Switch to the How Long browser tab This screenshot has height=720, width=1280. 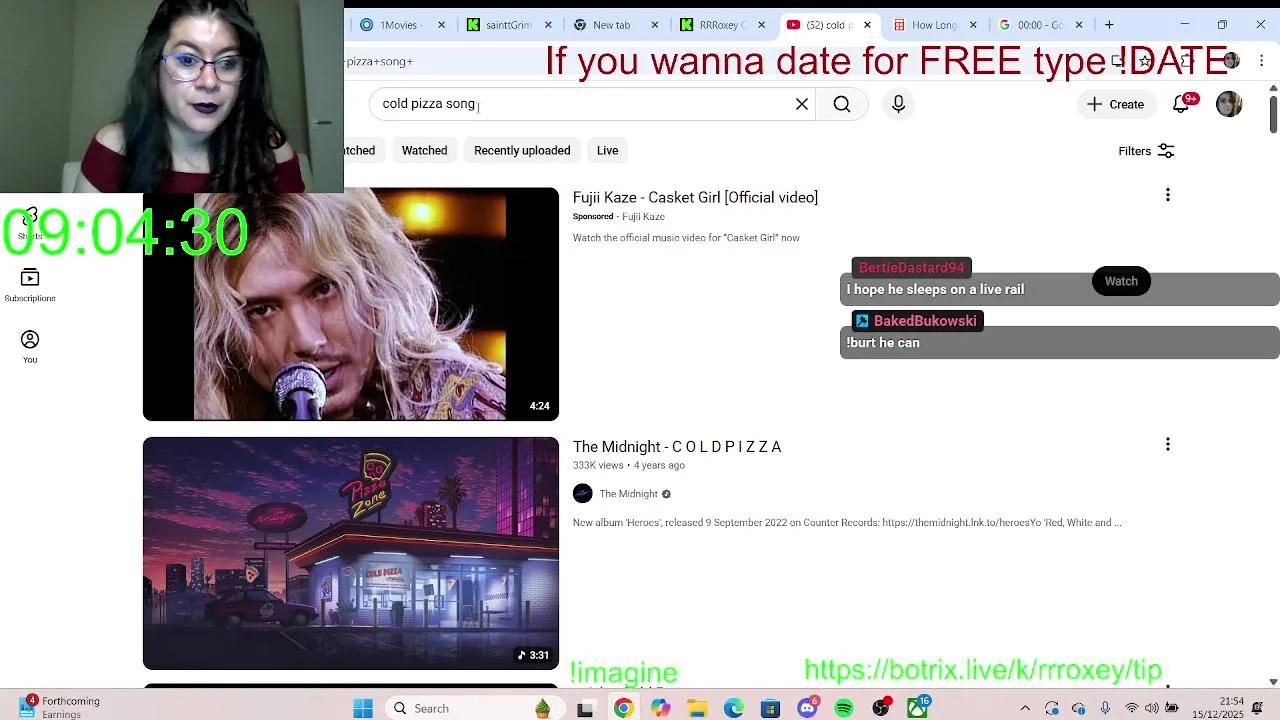(932, 25)
